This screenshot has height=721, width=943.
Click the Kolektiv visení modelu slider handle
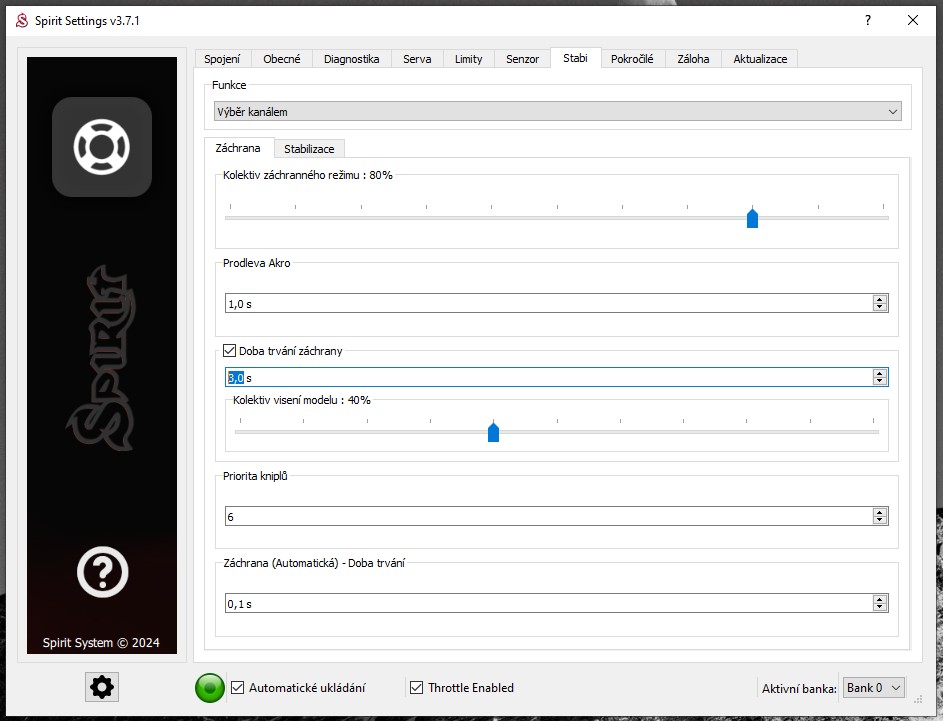[x=493, y=432]
